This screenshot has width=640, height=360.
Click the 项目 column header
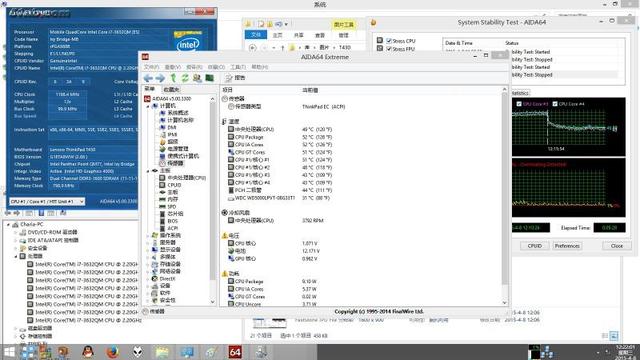click(227, 90)
